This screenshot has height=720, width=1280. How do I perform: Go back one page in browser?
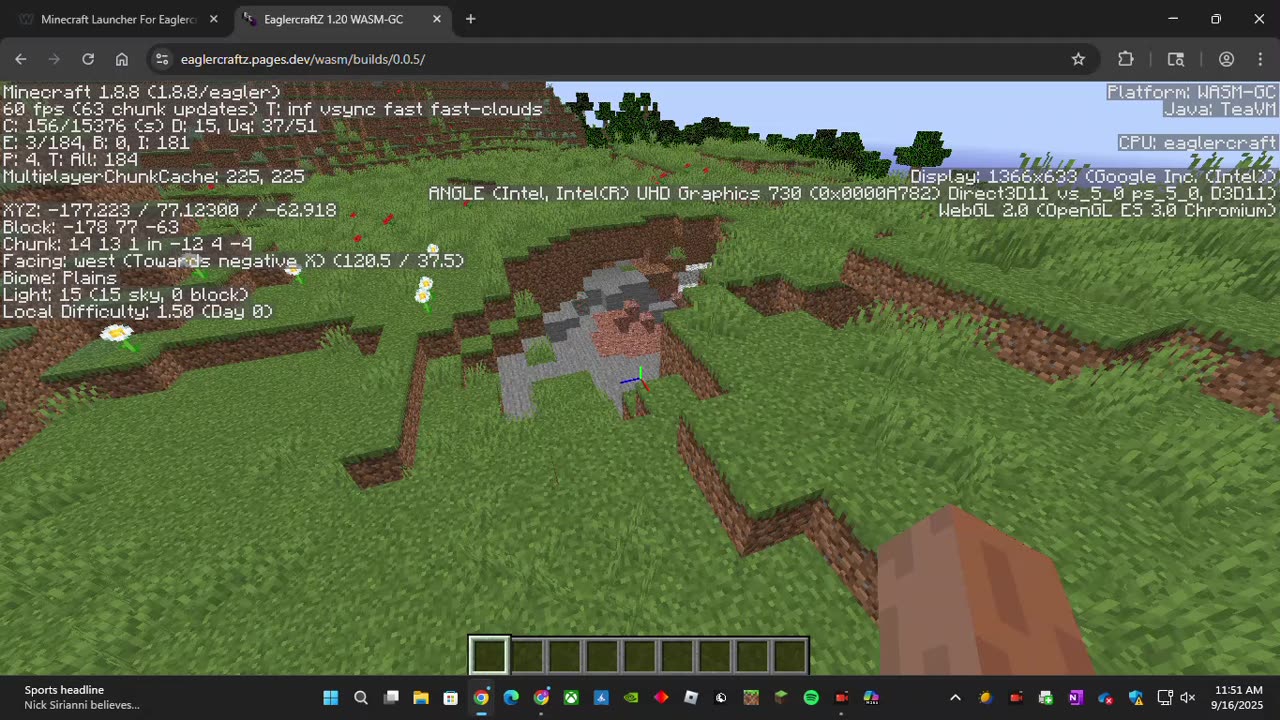pyautogui.click(x=21, y=59)
